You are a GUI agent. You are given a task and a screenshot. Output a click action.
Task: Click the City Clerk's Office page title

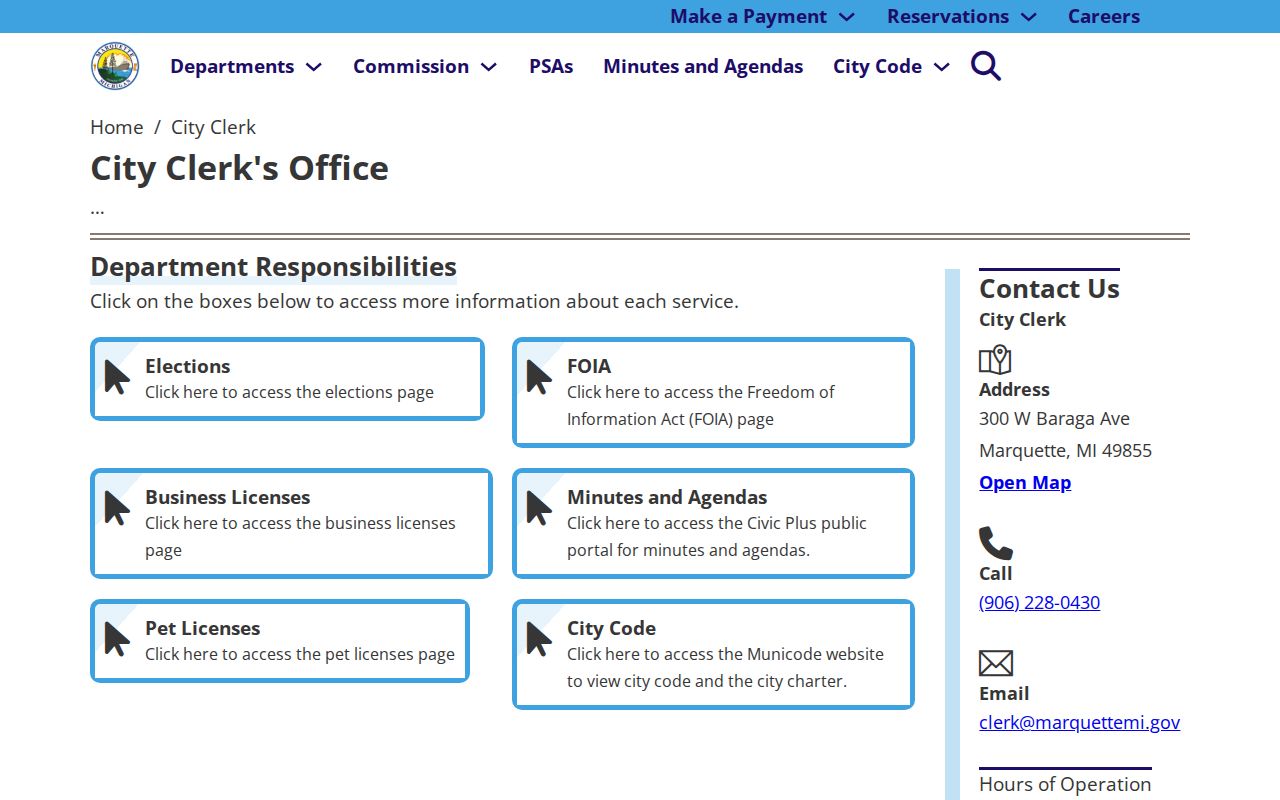(239, 168)
